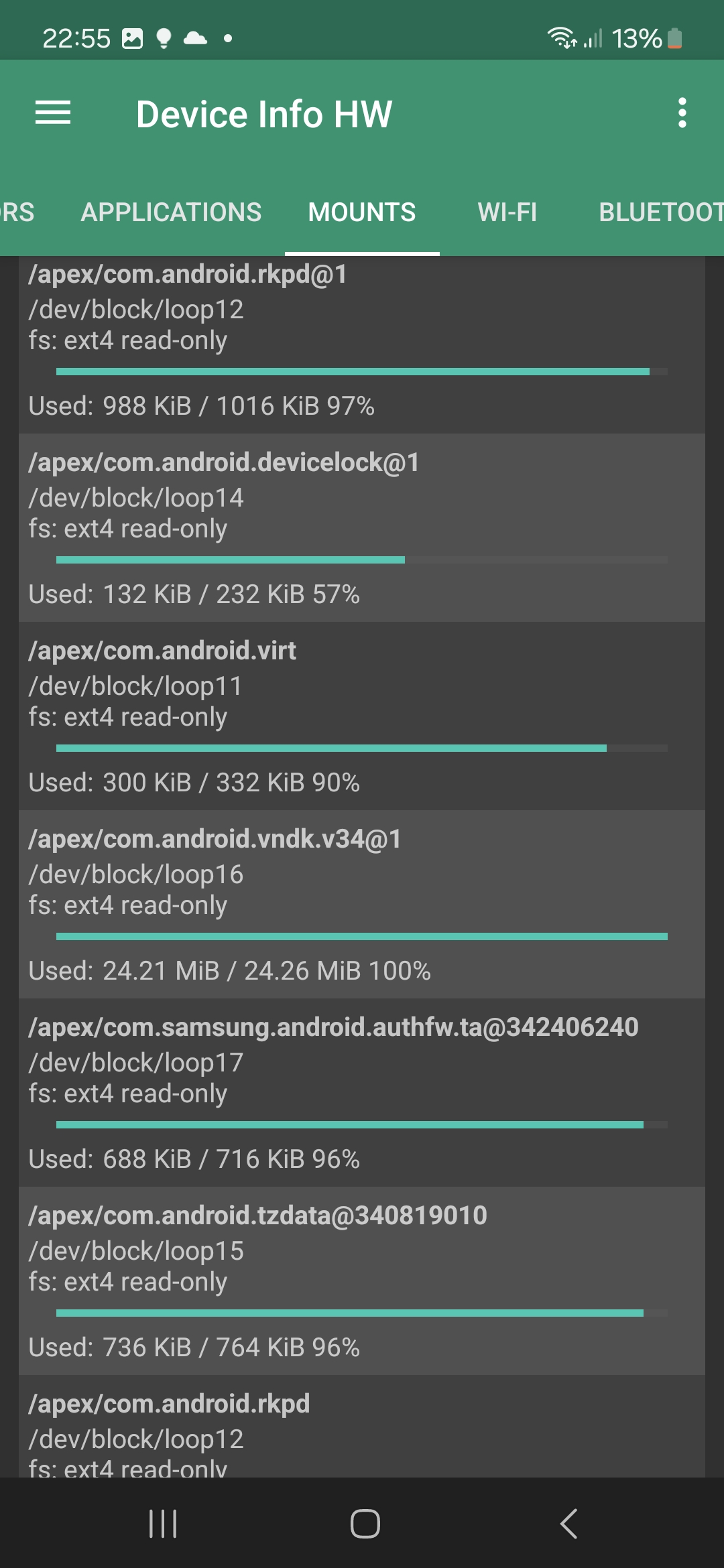
Task: Tap the Wi-Fi signal status icon
Action: pyautogui.click(x=561, y=38)
